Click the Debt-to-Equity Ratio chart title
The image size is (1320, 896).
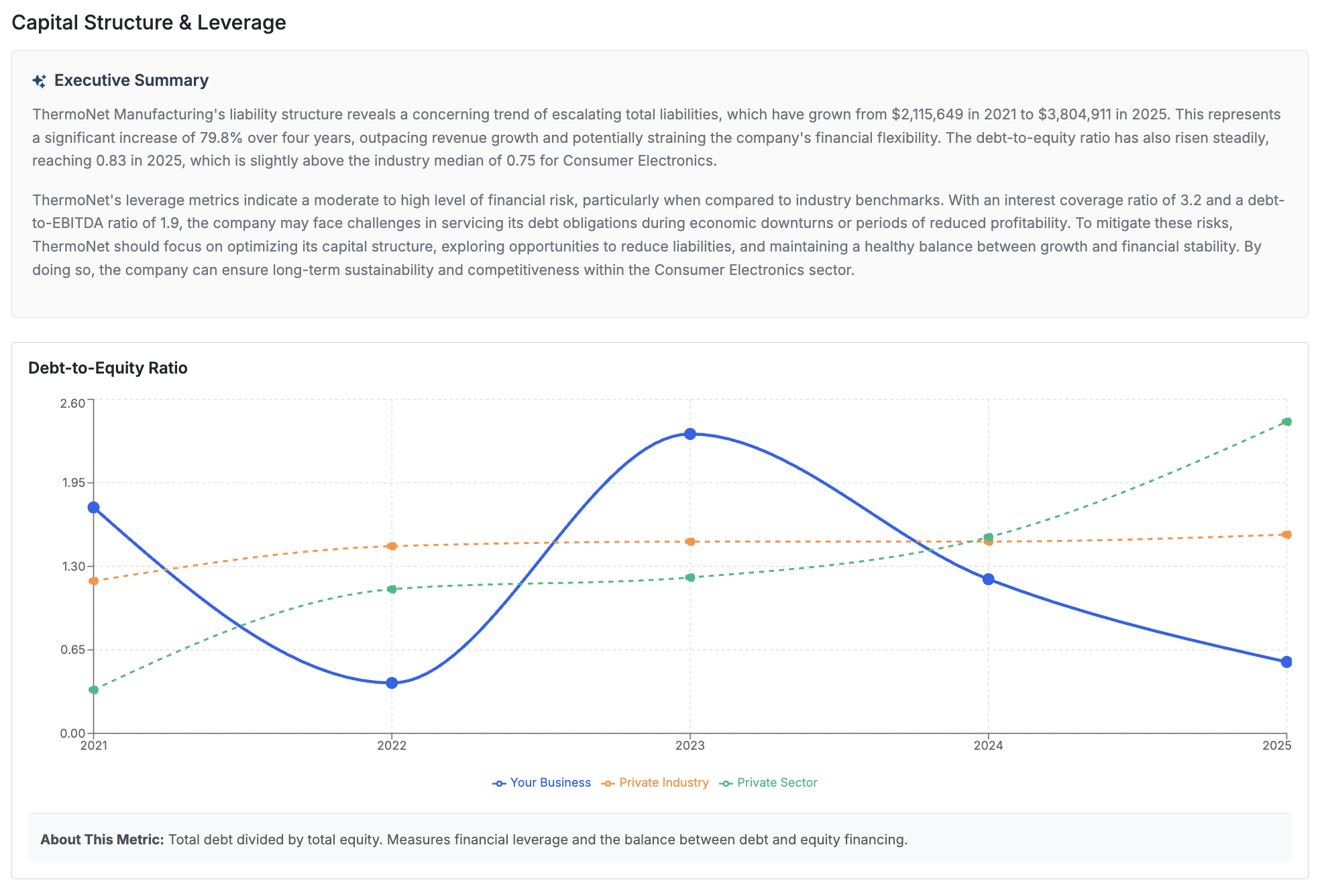pos(107,368)
